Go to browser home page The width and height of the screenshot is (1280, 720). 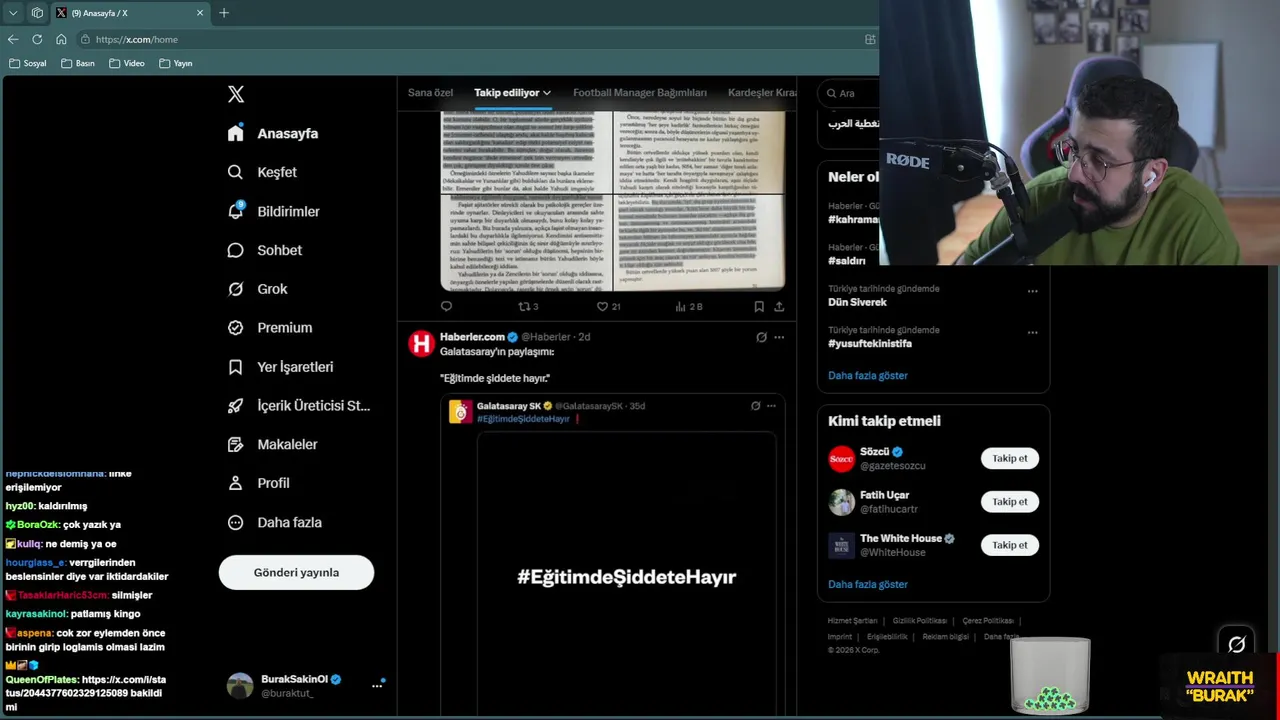(61, 39)
